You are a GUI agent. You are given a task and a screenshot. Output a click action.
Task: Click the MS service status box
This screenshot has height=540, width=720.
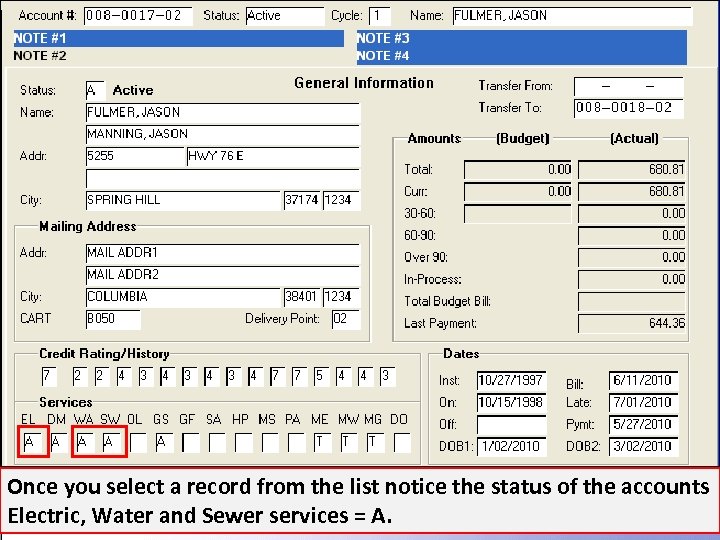pos(270,443)
